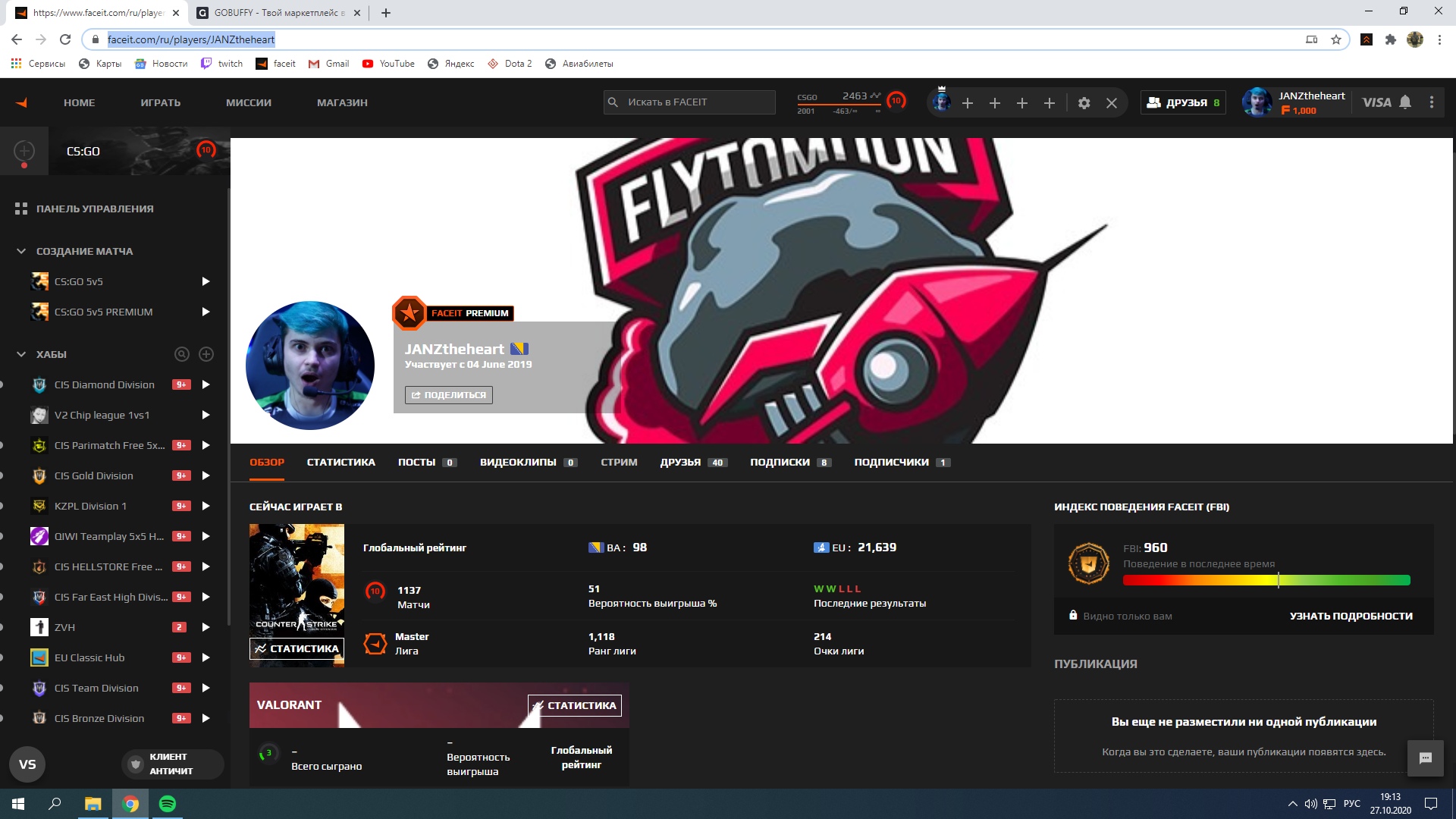Viewport: 1456px width, 819px height.
Task: Click the Faceit Behavior Index bronze shield icon
Action: pos(1087,561)
